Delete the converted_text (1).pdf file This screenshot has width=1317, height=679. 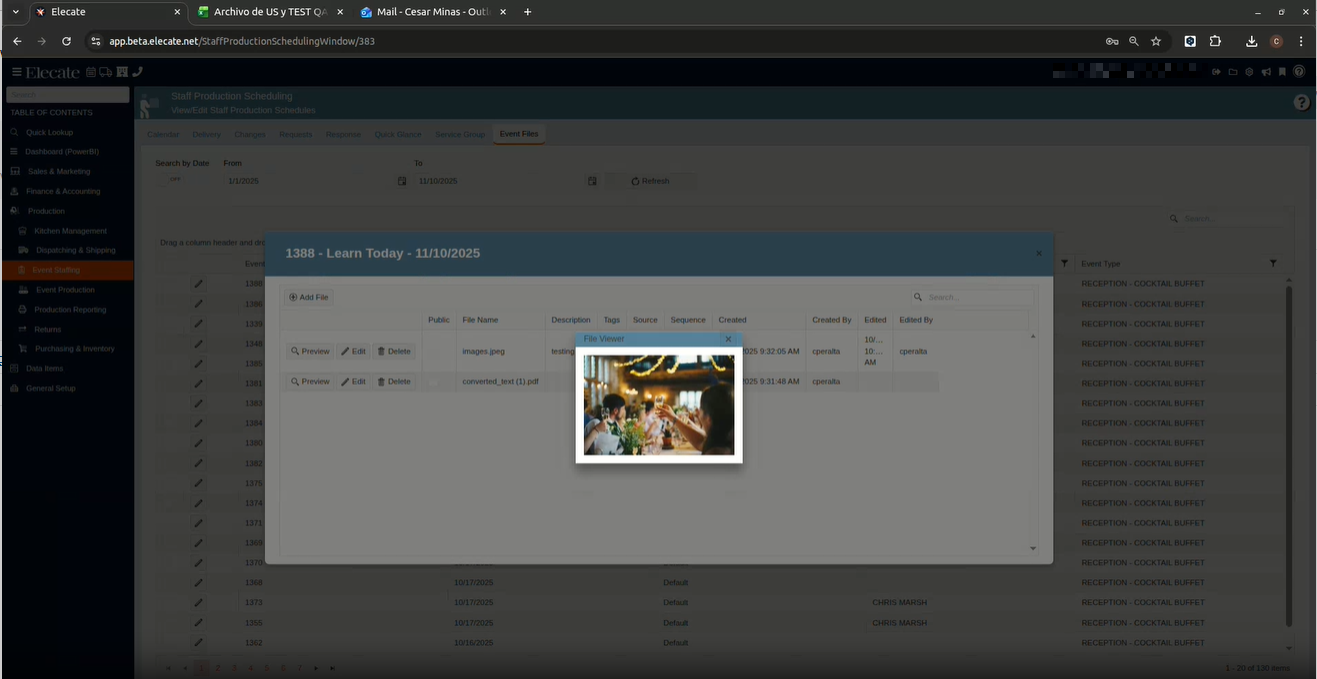tap(394, 382)
